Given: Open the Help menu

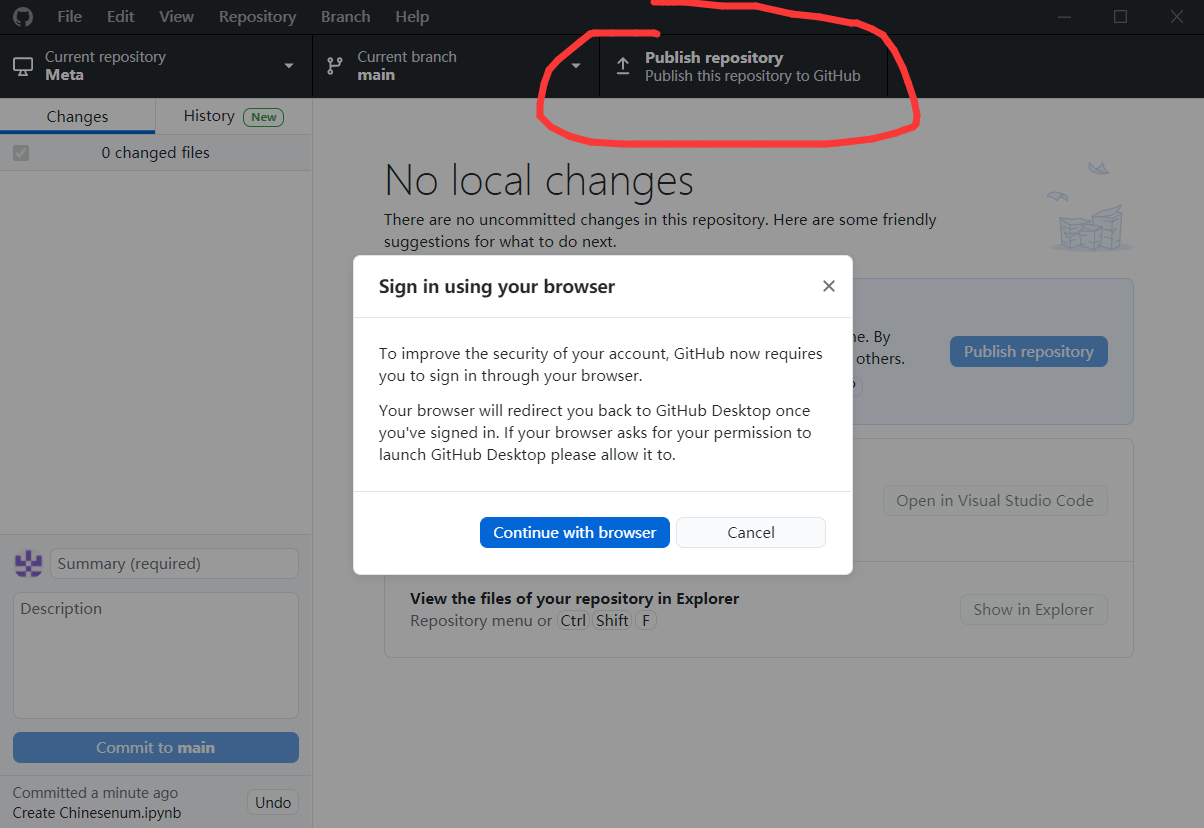Looking at the screenshot, I should click(x=412, y=17).
